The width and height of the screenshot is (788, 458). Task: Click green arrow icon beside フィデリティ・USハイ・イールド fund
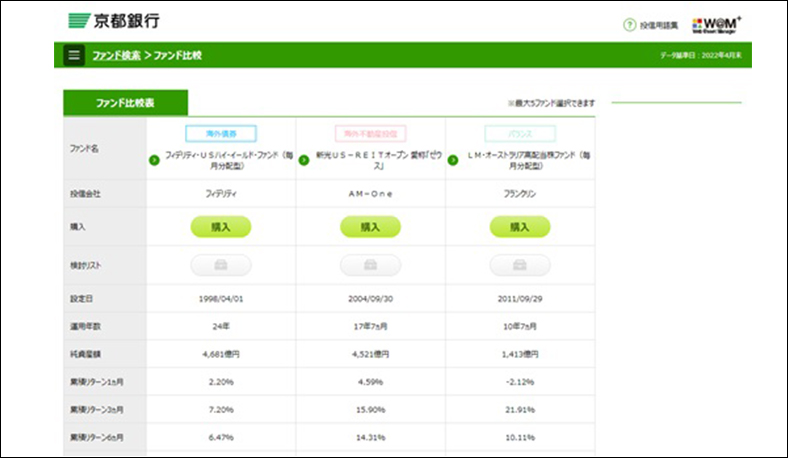pyautogui.click(x=154, y=160)
